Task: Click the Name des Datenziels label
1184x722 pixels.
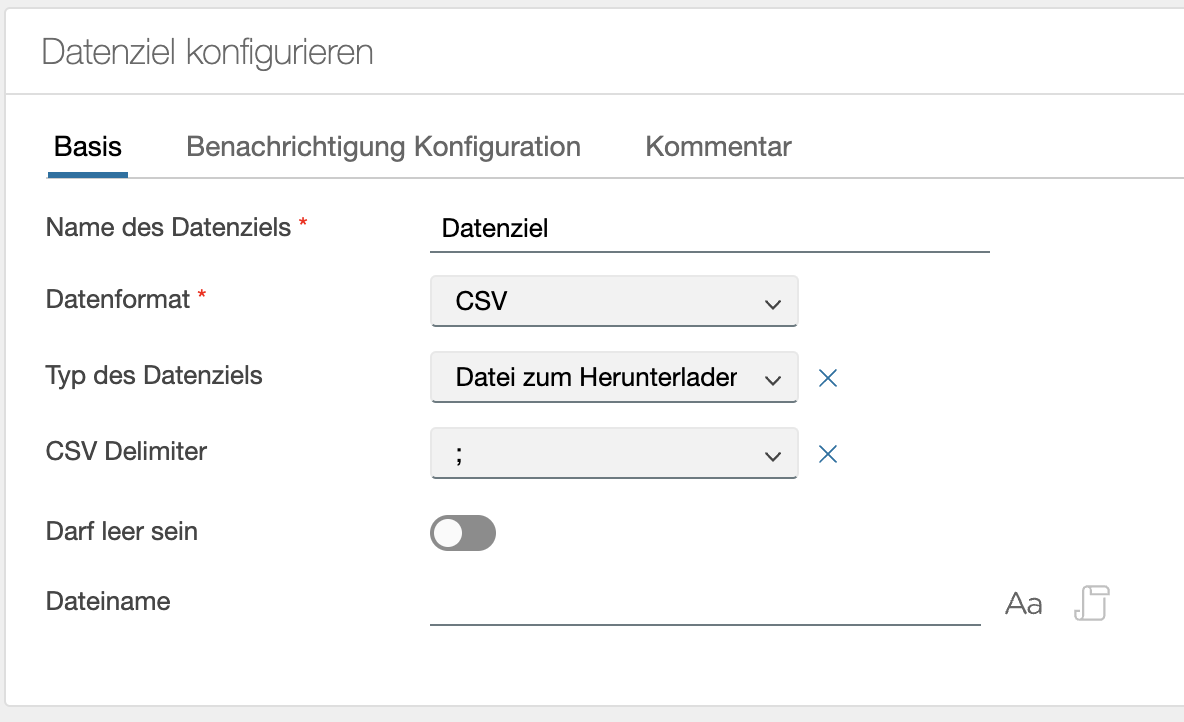Action: click(168, 227)
